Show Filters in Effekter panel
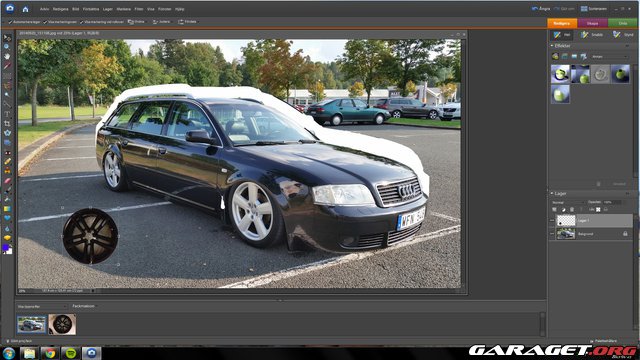This screenshot has width=640, height=360. pos(555,56)
